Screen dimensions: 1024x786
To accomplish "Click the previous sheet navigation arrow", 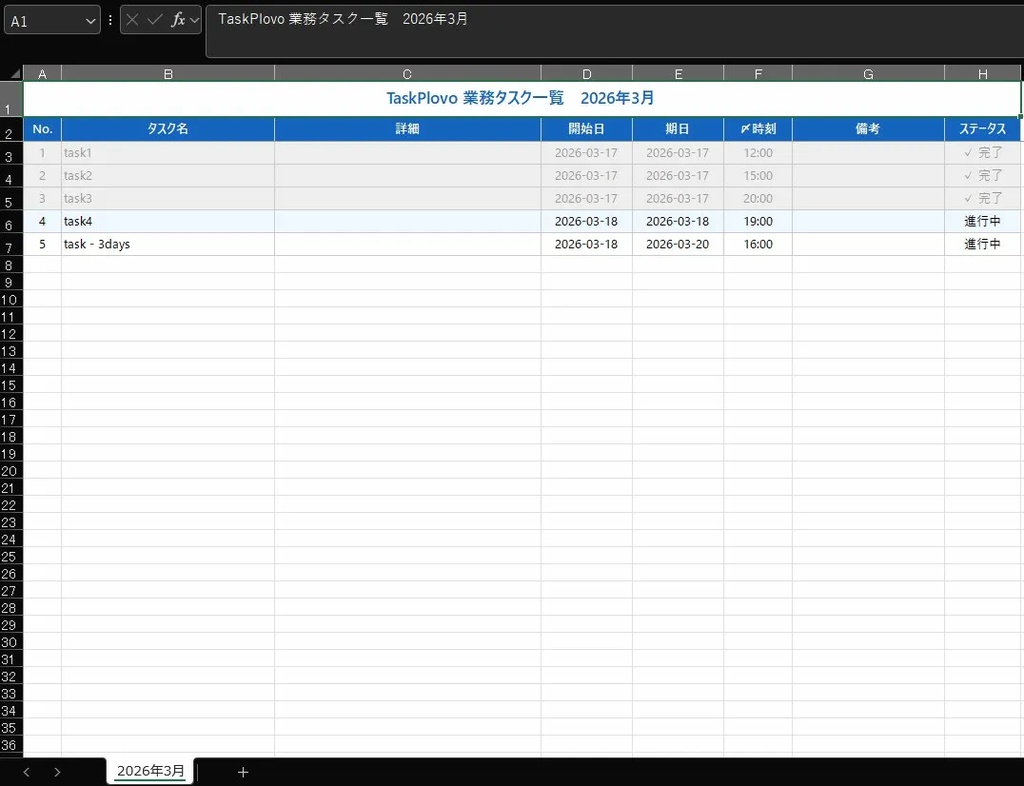I will pos(26,771).
